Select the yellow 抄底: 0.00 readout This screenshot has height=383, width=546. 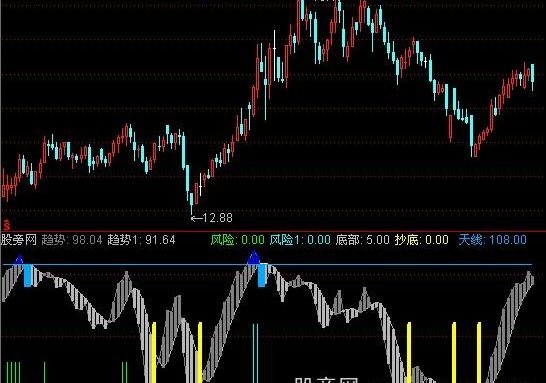421,240
